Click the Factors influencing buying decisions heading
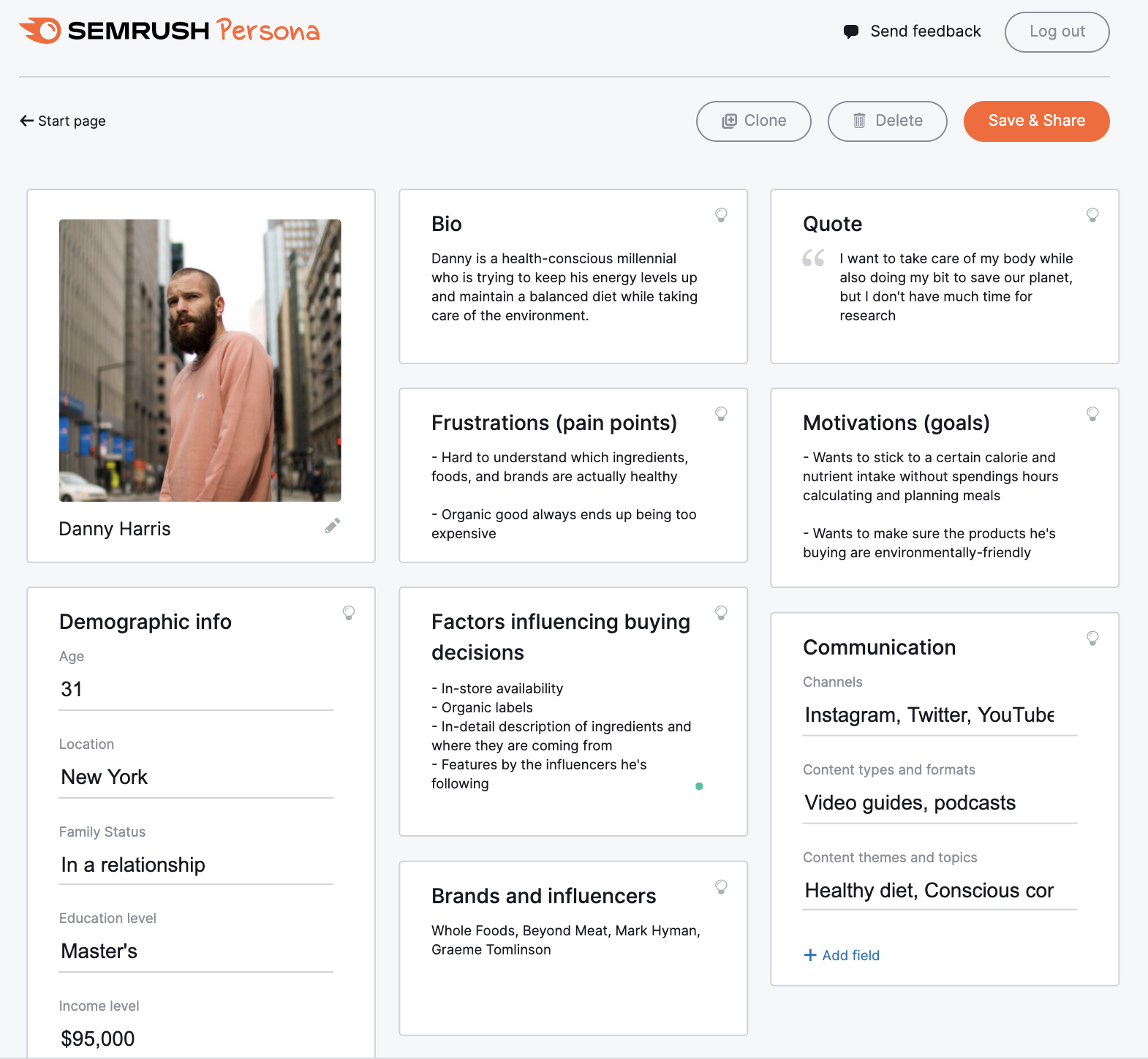The image size is (1148, 1059). coord(561,637)
